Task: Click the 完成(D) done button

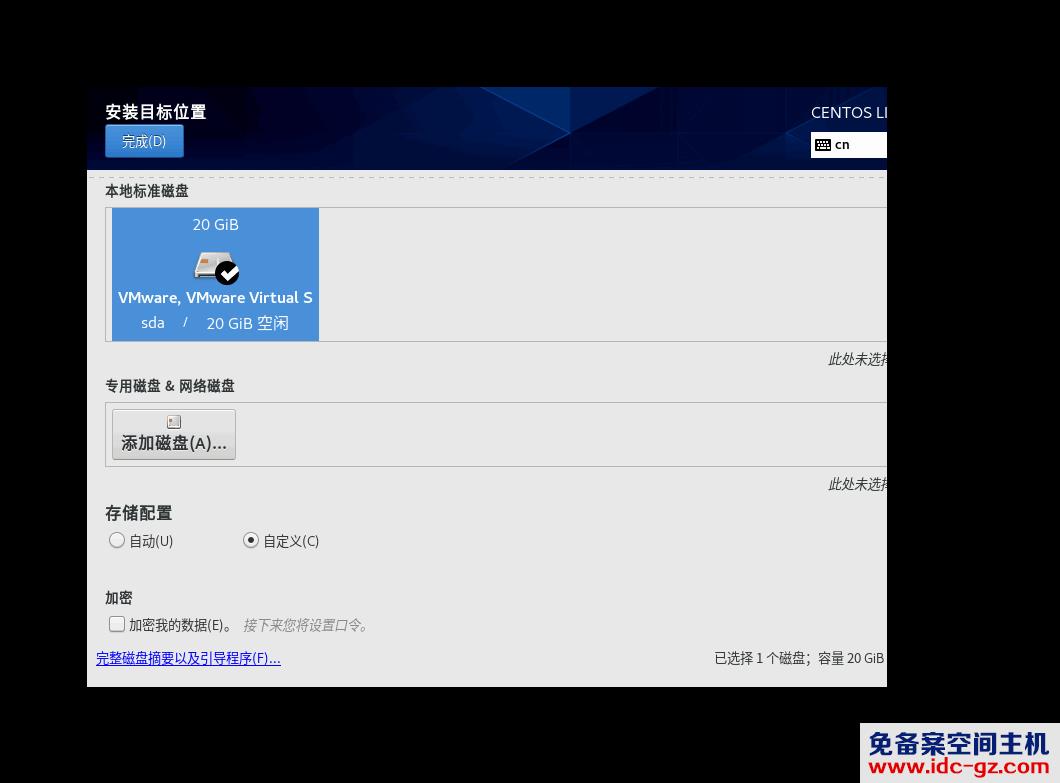Action: (x=144, y=141)
